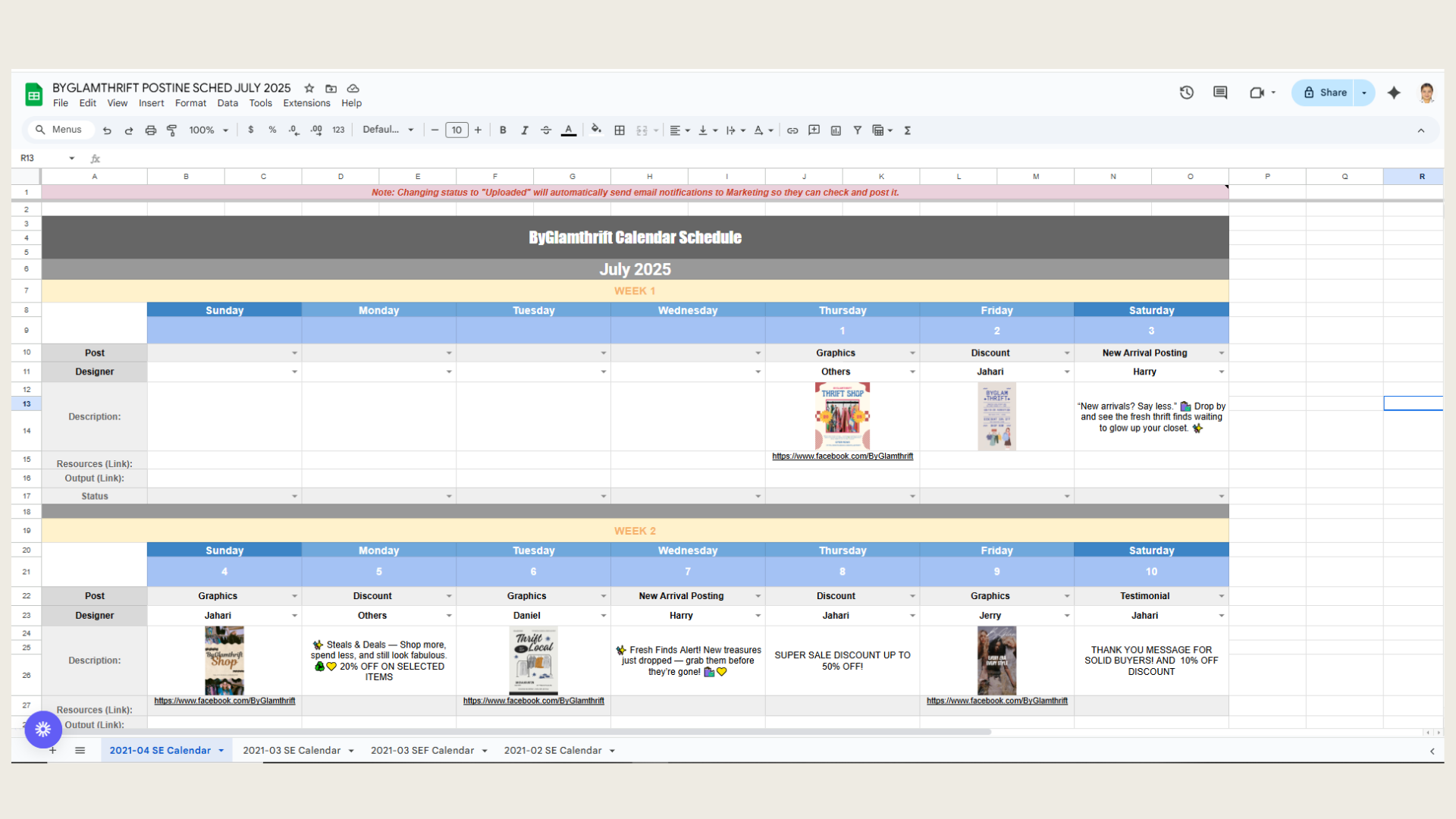This screenshot has height=819, width=1456.
Task: Click the print icon in toolbar
Action: pyautogui.click(x=151, y=130)
